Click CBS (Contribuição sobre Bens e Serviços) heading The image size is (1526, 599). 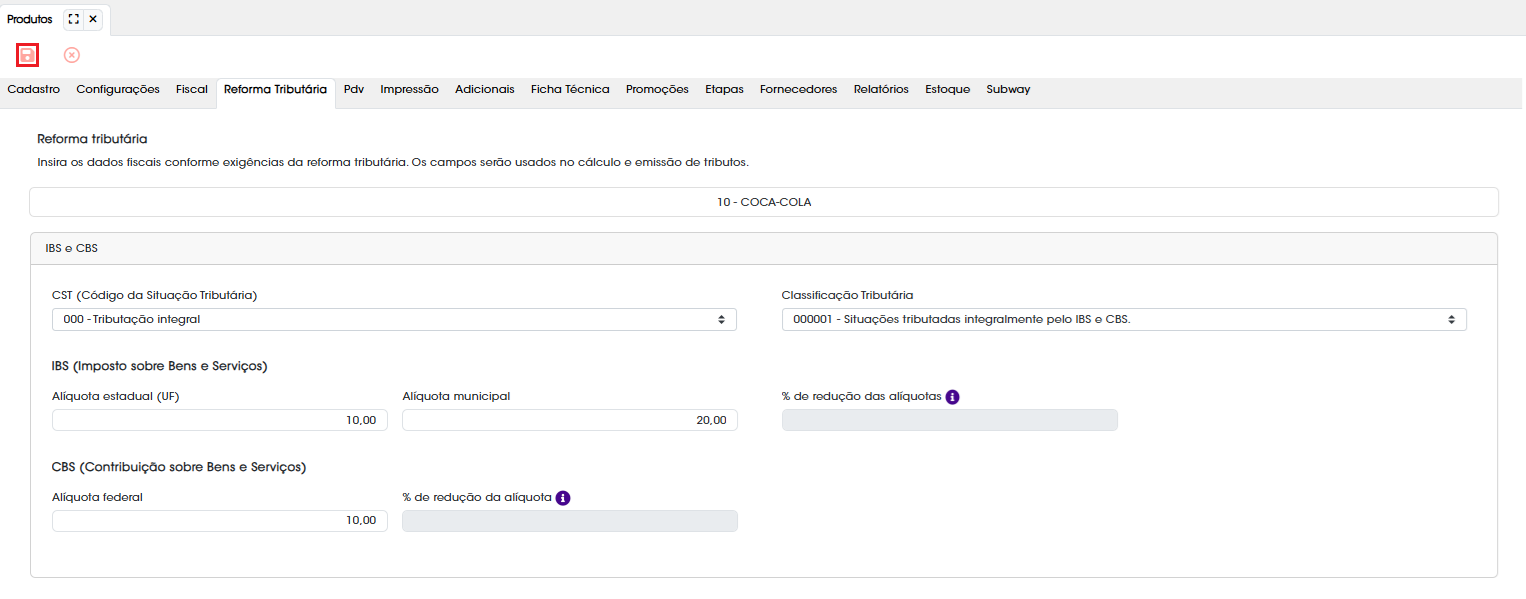click(179, 467)
